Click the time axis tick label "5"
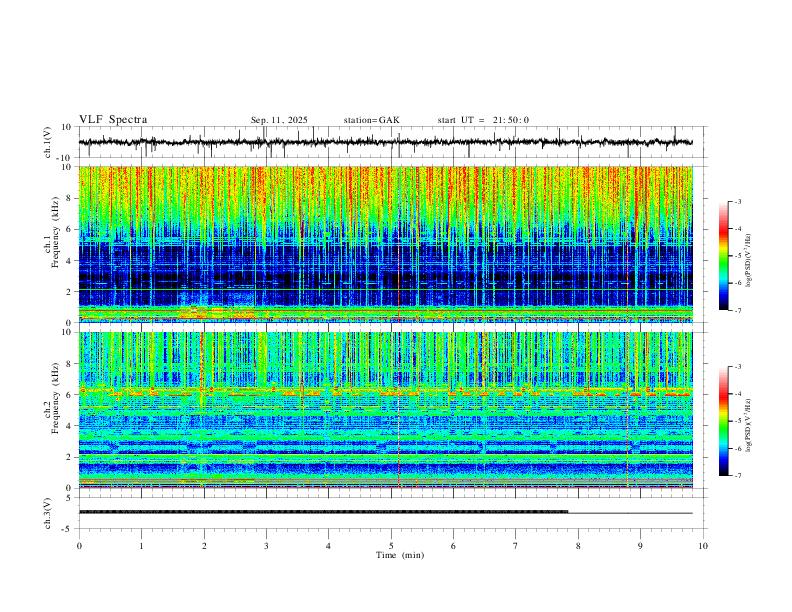The width and height of the screenshot is (792, 612). pos(391,546)
